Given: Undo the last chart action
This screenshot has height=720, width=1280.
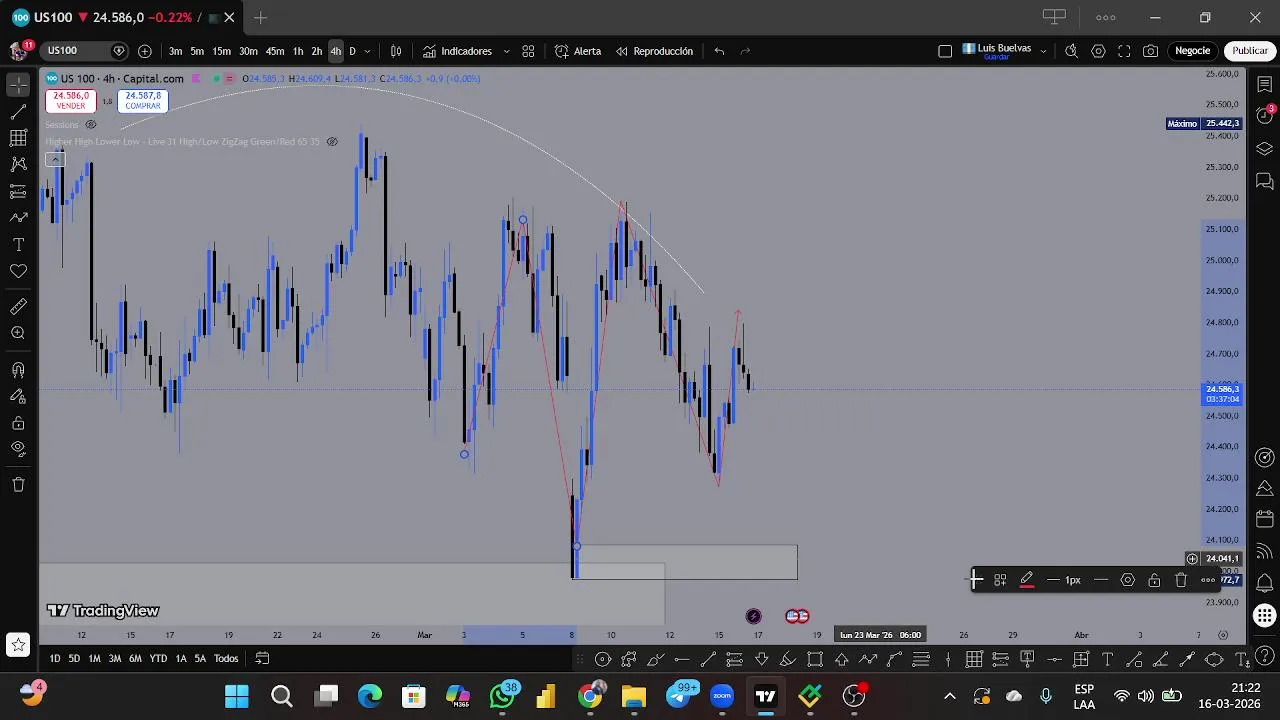Looking at the screenshot, I should (x=719, y=51).
